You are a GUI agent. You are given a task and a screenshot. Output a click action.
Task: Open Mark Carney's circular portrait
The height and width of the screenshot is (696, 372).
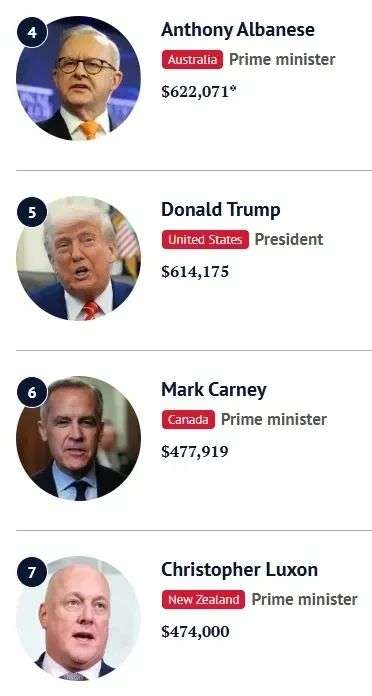[79, 439]
